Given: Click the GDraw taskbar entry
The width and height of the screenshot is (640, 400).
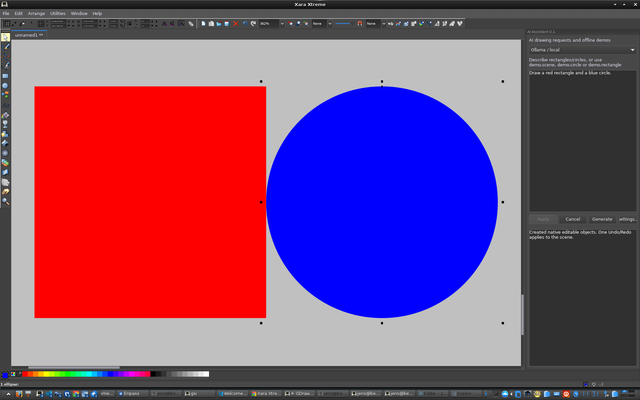Looking at the screenshot, I should click(299, 393).
